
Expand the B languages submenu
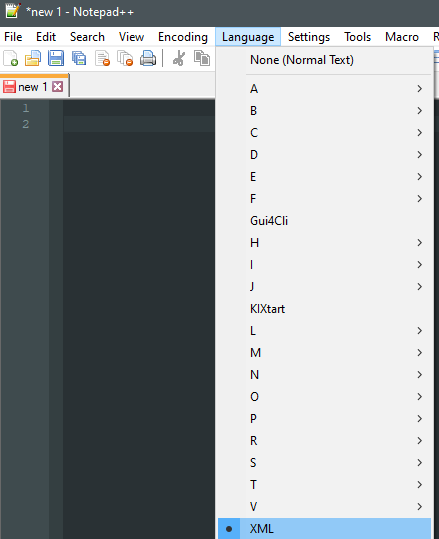325,111
